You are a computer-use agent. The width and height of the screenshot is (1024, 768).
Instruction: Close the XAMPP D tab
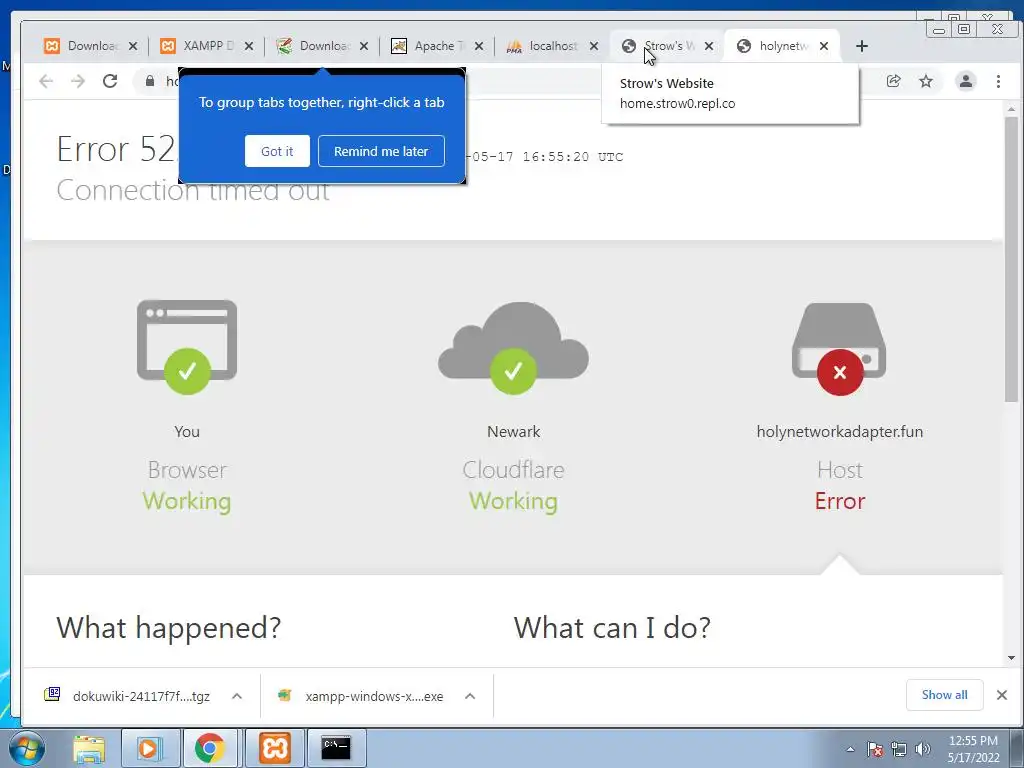coord(249,46)
